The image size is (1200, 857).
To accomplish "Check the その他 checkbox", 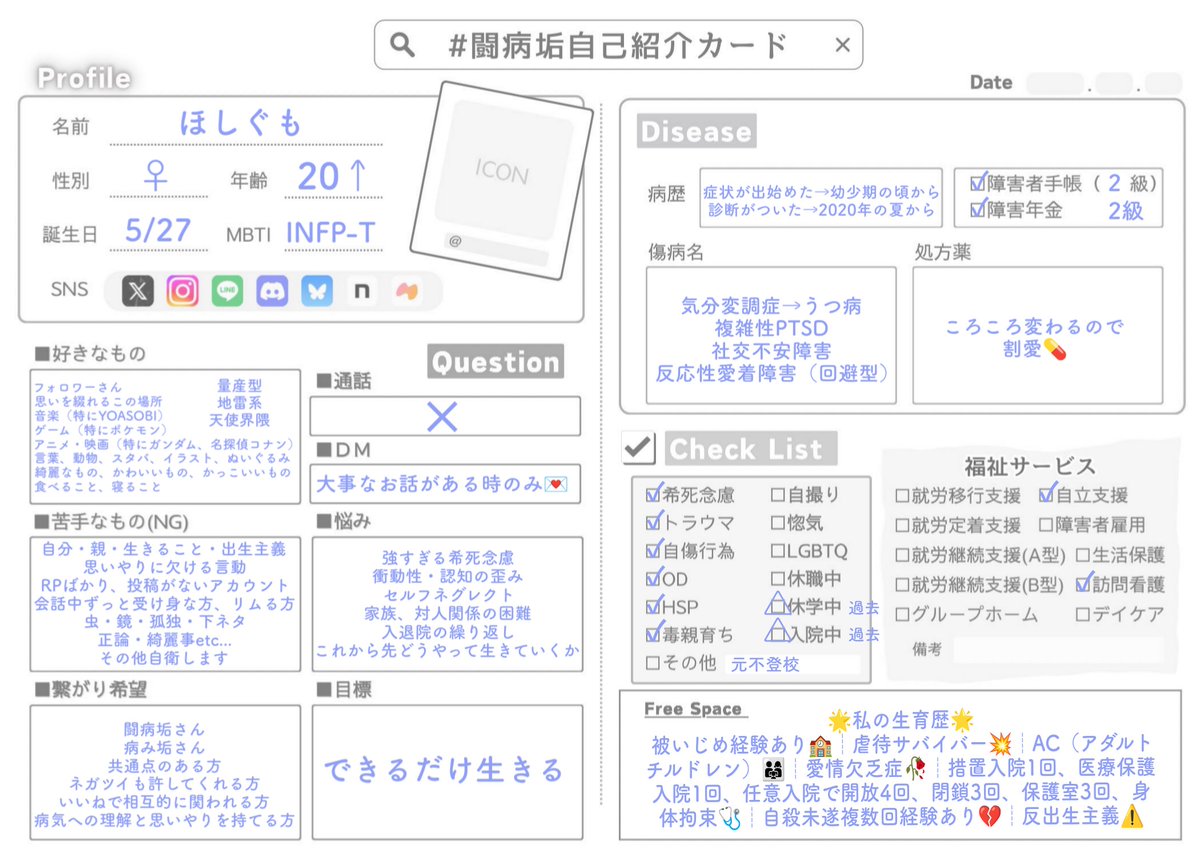I will coord(653,662).
